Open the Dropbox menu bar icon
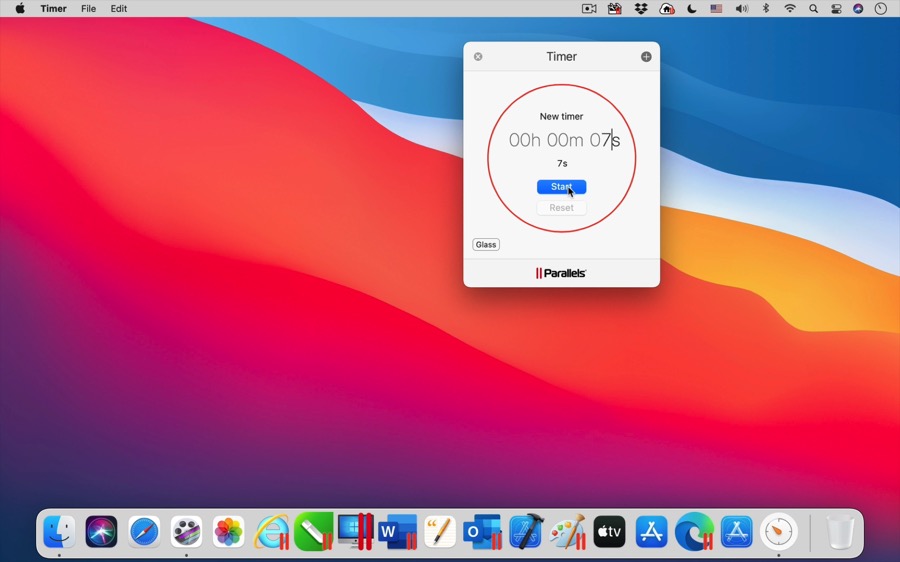Viewport: 900px width, 562px height. 640,9
